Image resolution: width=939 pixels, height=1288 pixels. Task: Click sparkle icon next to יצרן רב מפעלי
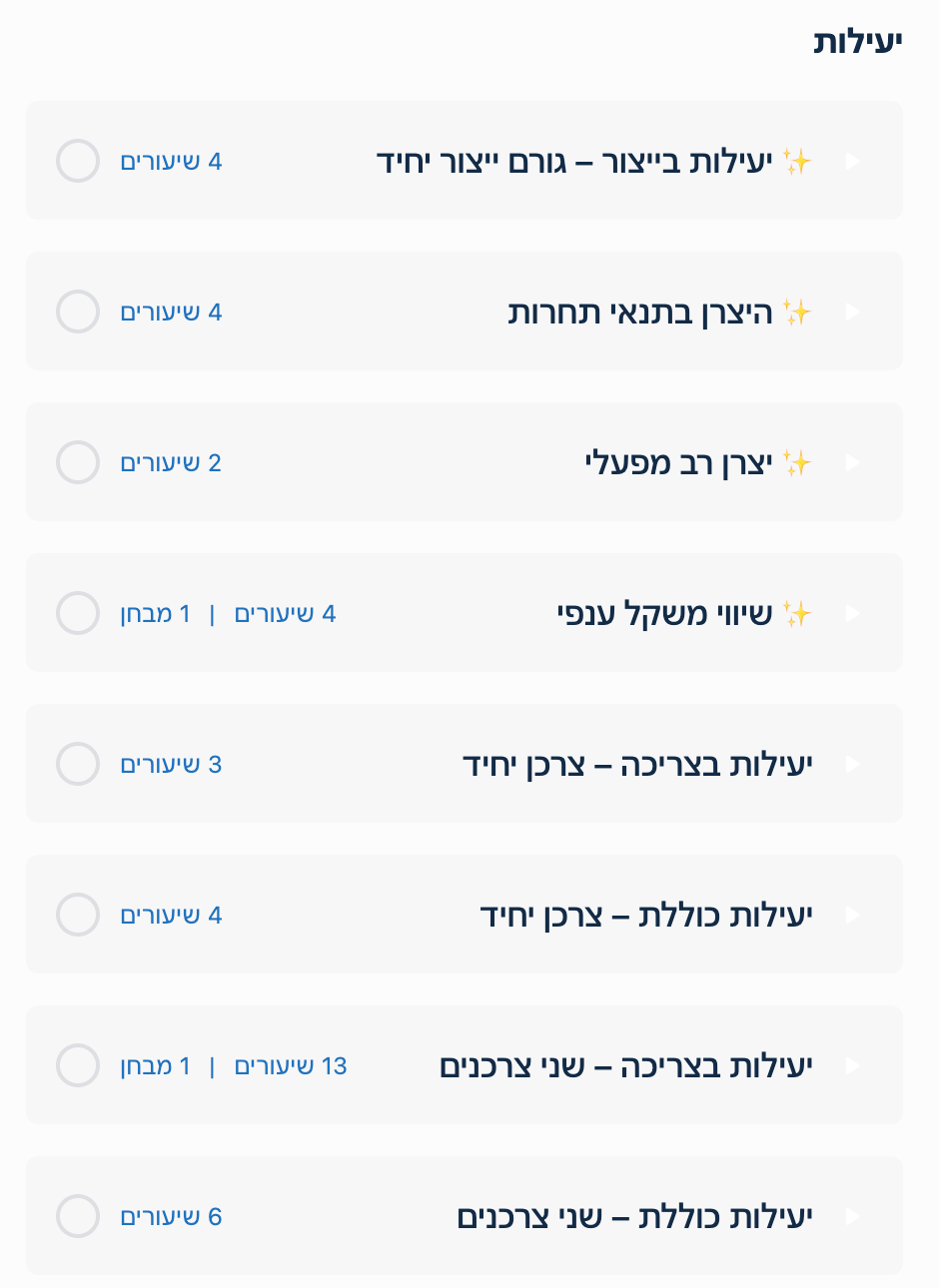click(797, 463)
